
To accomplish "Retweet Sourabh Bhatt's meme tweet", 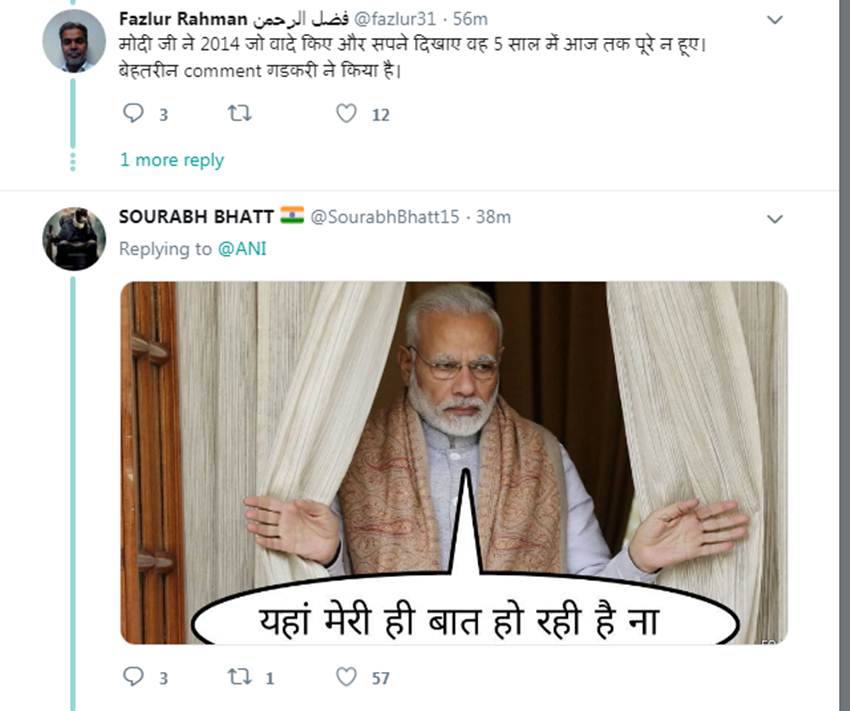I will [240, 677].
